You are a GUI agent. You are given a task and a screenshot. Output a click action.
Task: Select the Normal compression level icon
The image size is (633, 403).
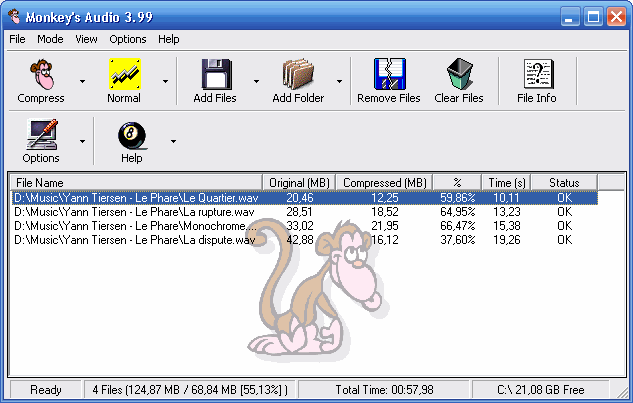(125, 74)
